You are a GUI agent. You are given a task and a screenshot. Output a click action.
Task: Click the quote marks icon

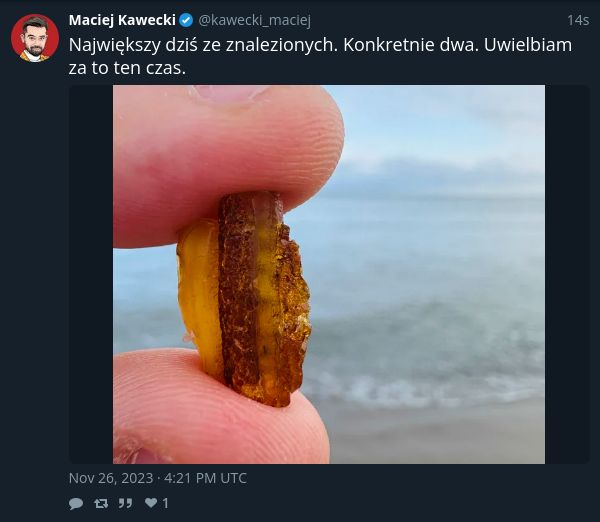click(x=125, y=503)
